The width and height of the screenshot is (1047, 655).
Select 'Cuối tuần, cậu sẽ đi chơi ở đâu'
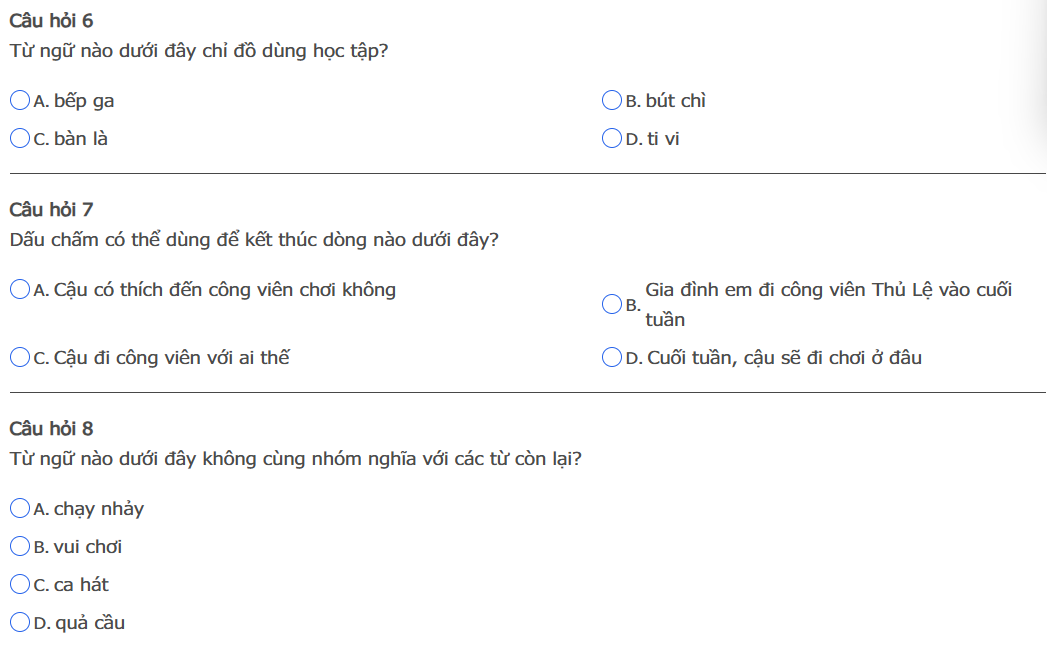612,357
